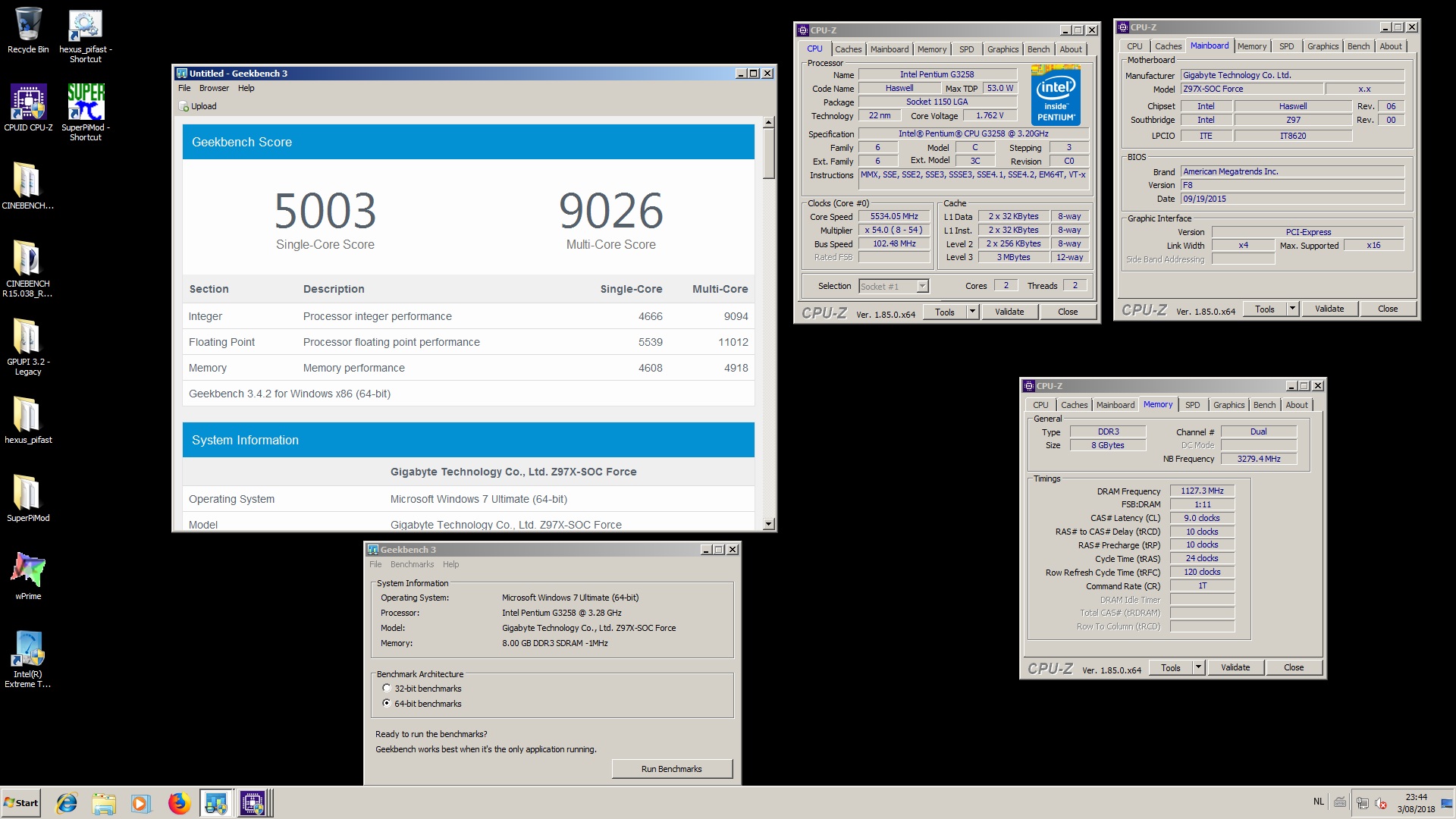1456x819 pixels.
Task: Click the Intel Pentium logo in CPU-Z
Action: pyautogui.click(x=1056, y=96)
